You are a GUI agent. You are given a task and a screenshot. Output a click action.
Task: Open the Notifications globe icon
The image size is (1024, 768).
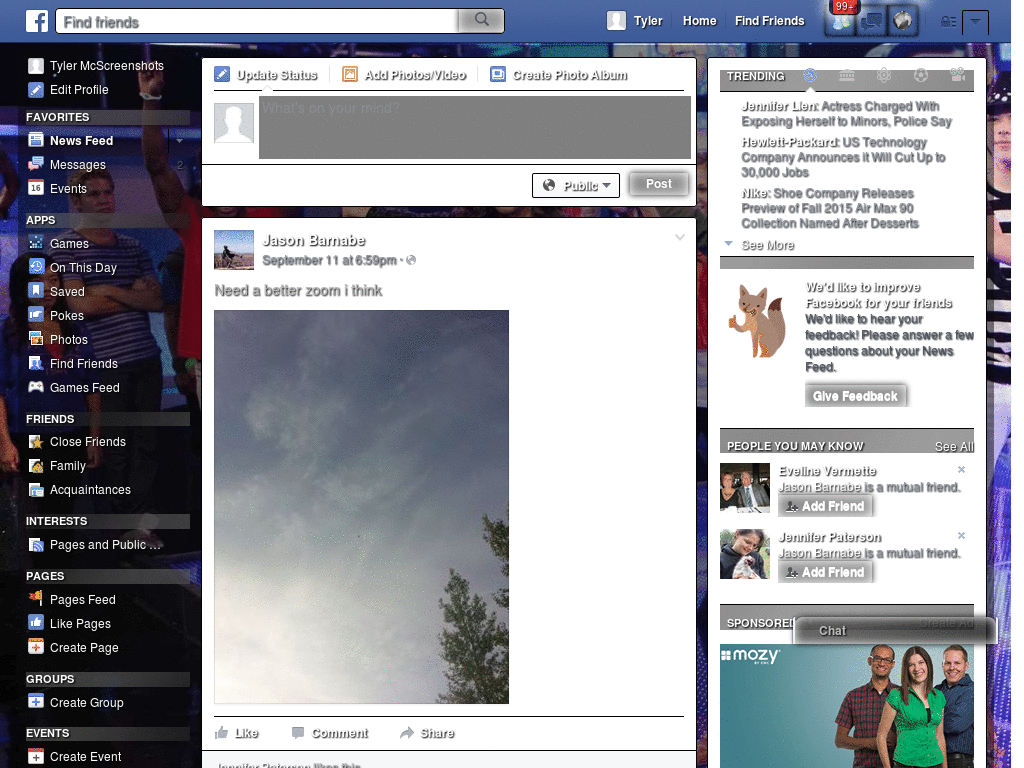[x=903, y=20]
